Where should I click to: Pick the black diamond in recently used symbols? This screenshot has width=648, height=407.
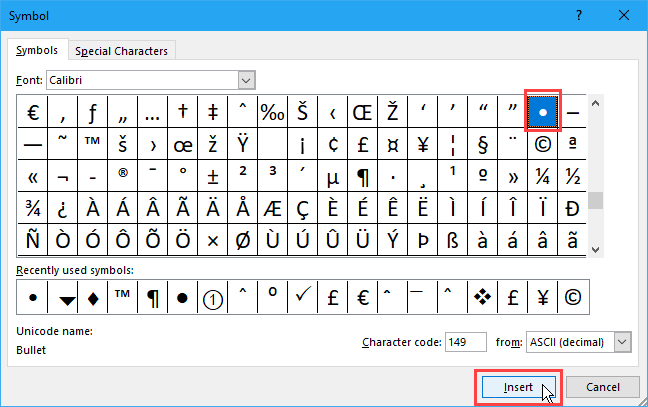tap(93, 297)
